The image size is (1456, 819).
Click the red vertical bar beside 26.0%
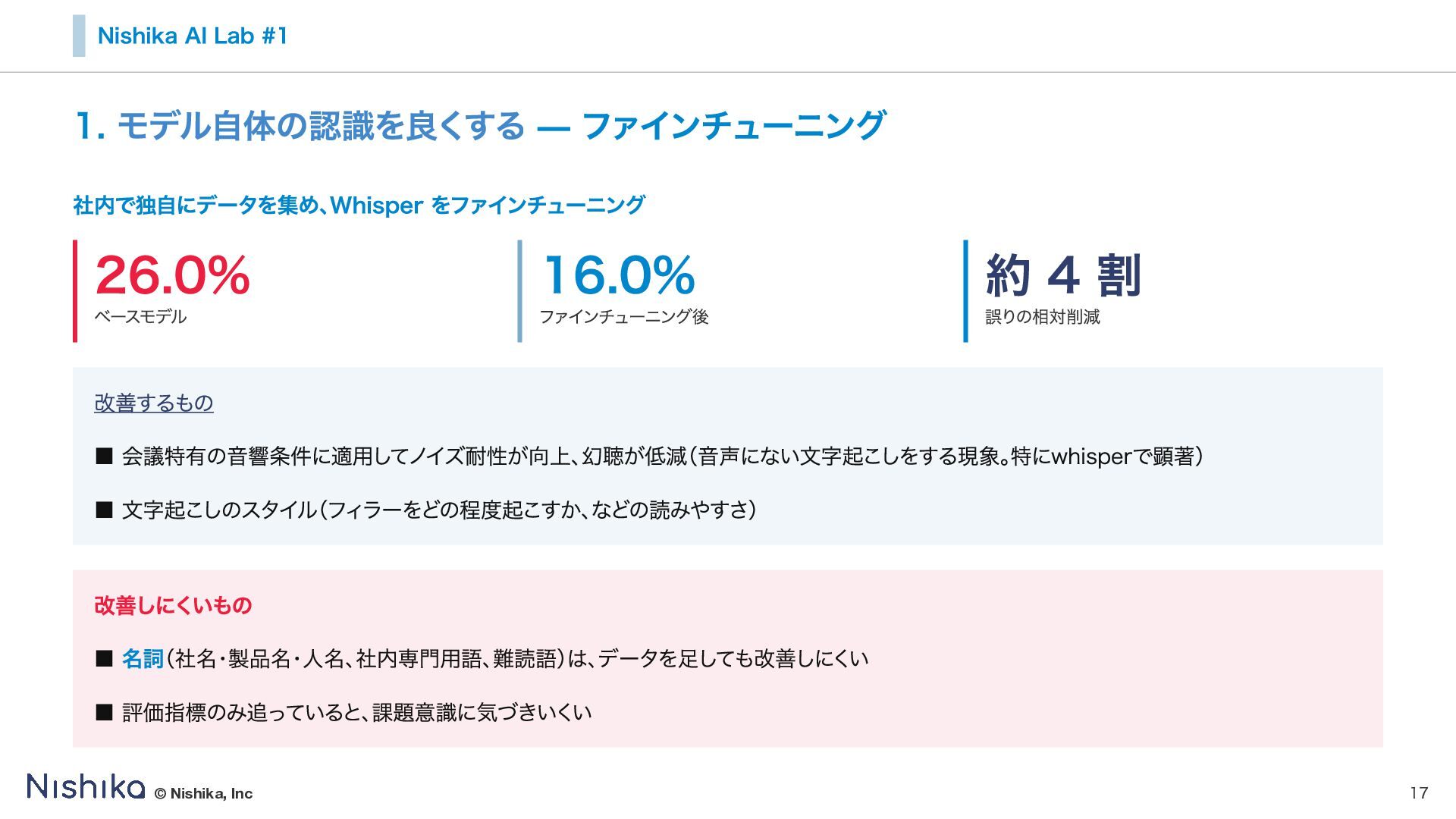[75, 291]
